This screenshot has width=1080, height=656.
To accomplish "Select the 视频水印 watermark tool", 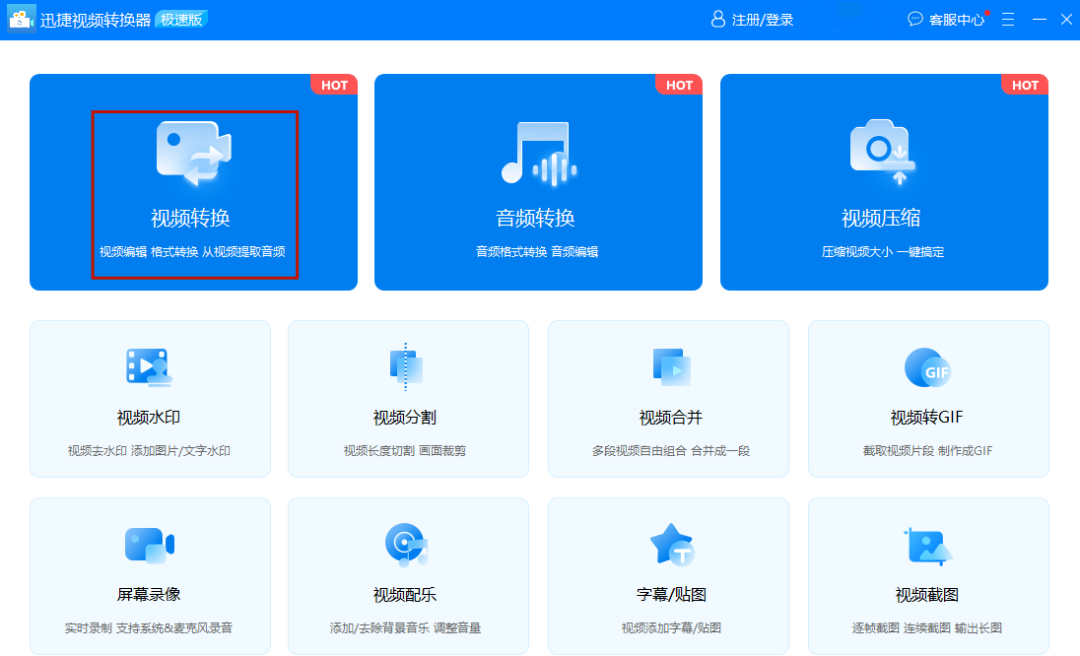I will click(x=149, y=398).
